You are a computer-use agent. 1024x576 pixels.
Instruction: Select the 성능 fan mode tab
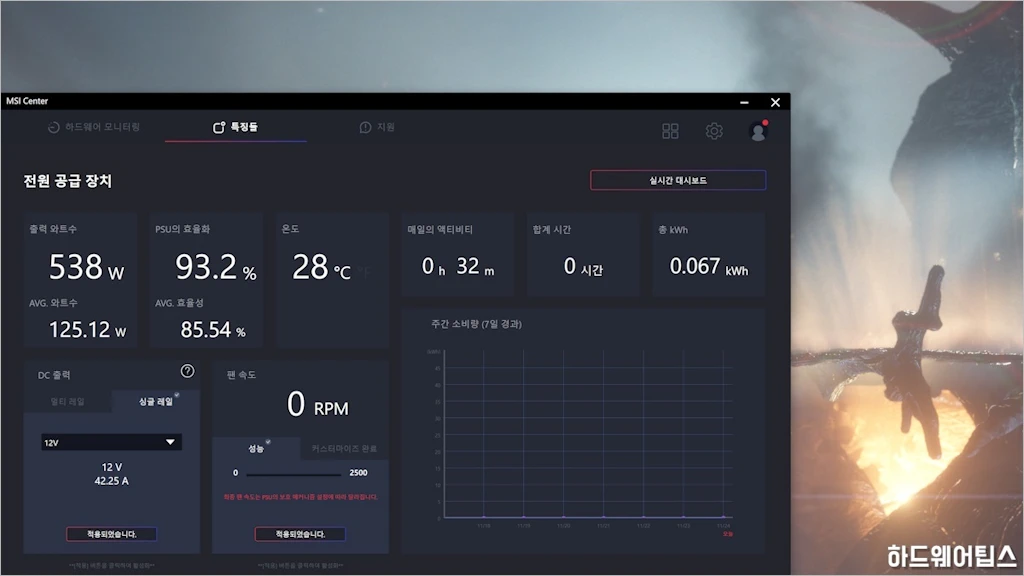click(256, 449)
